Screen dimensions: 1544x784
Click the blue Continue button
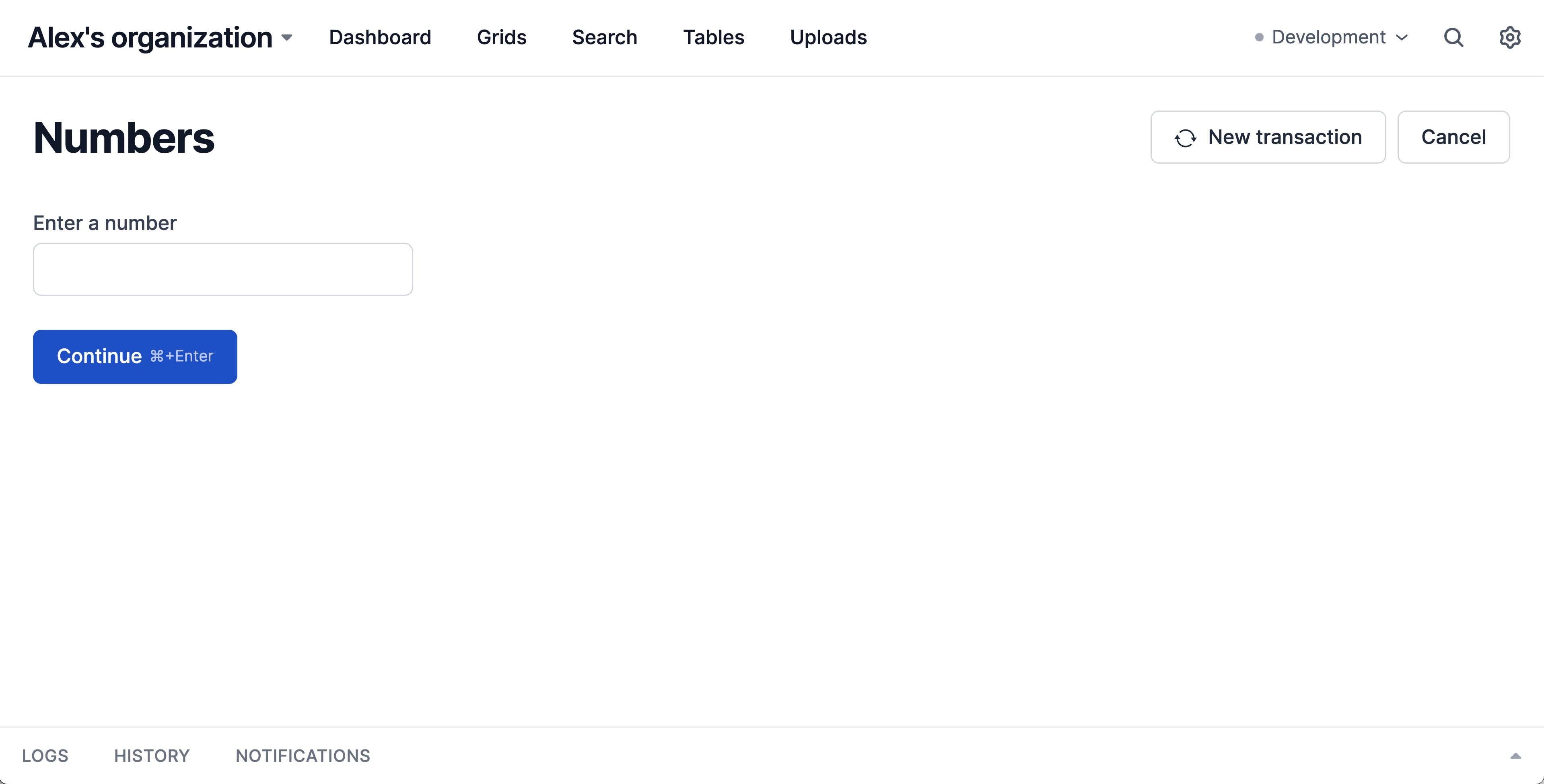[x=135, y=356]
